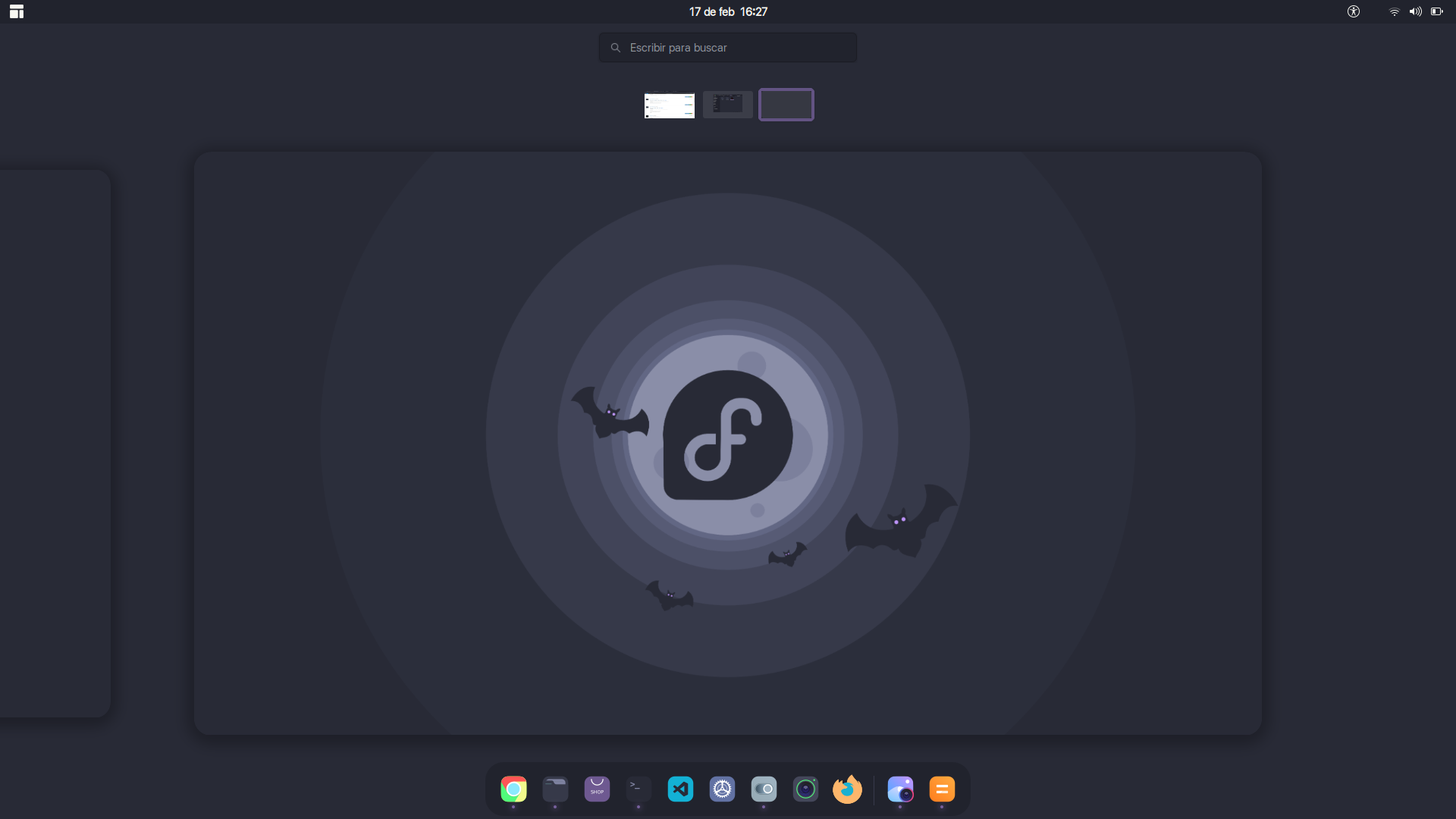1456x819 pixels.
Task: Open GNOME Settings with the gear icon
Action: coord(721,789)
